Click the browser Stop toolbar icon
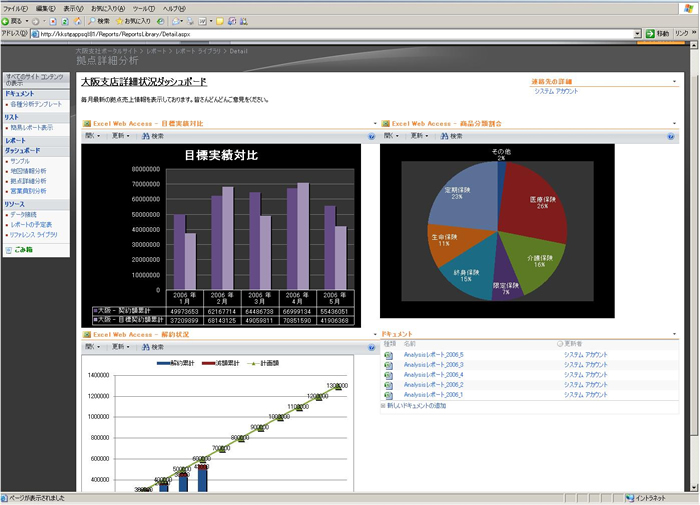 coord(50,20)
